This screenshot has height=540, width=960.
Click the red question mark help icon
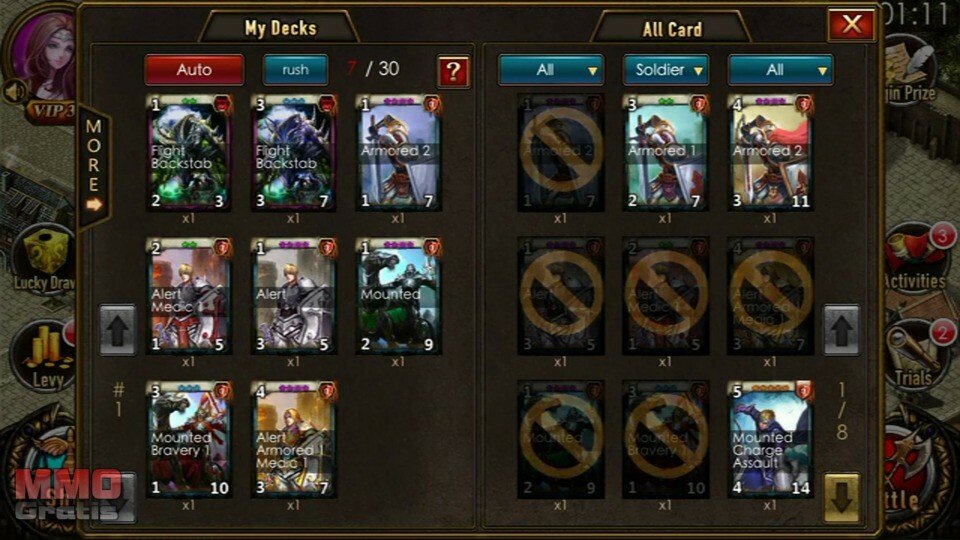(453, 72)
